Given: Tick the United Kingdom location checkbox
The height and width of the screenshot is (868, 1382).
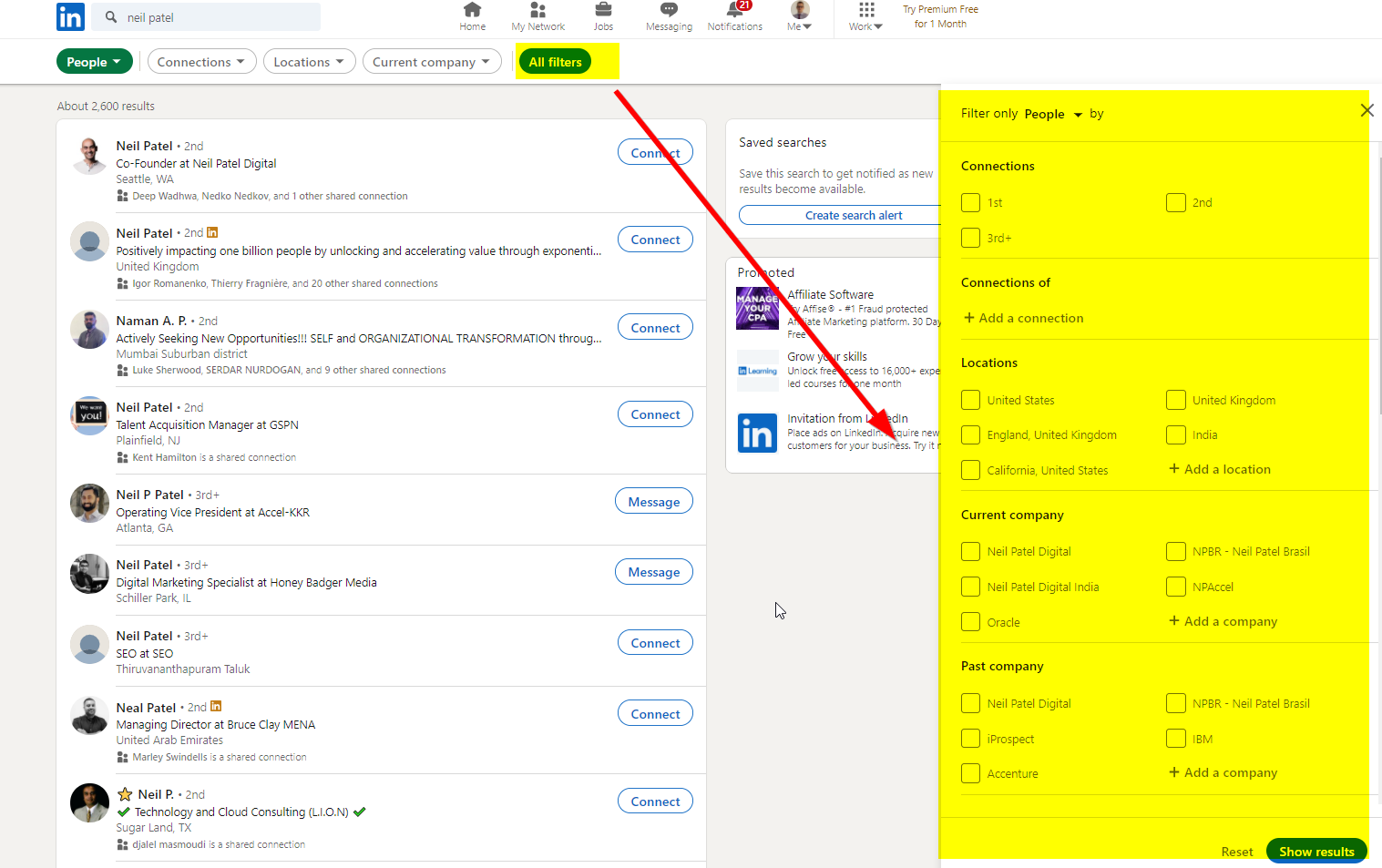Looking at the screenshot, I should click(x=1175, y=400).
